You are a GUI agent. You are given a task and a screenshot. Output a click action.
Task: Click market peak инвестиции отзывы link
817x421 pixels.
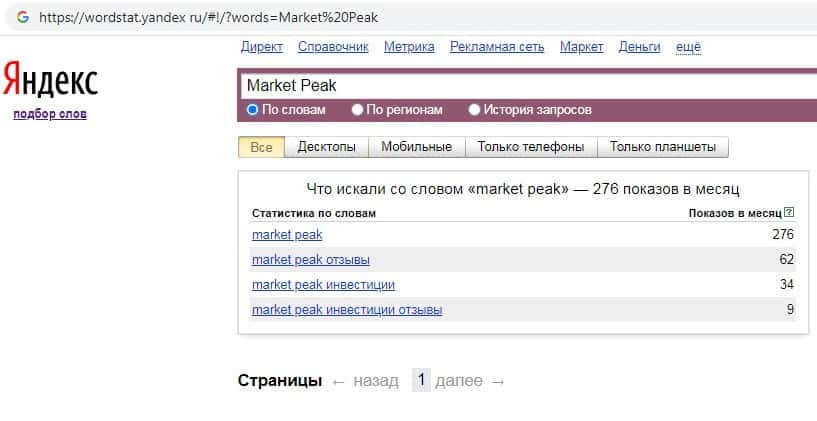coord(347,310)
